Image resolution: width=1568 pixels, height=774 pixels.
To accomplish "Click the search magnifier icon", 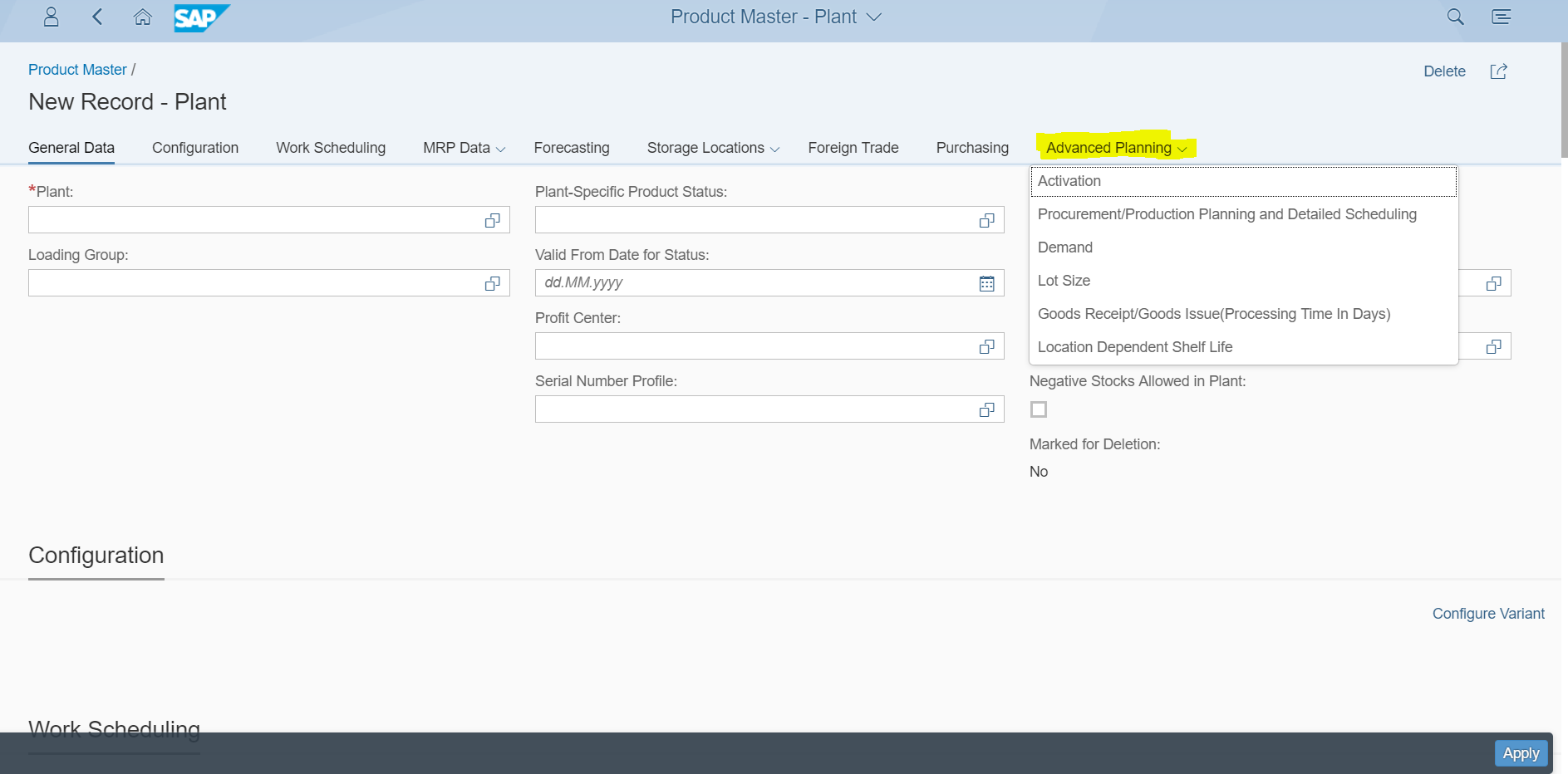I will point(1455,17).
